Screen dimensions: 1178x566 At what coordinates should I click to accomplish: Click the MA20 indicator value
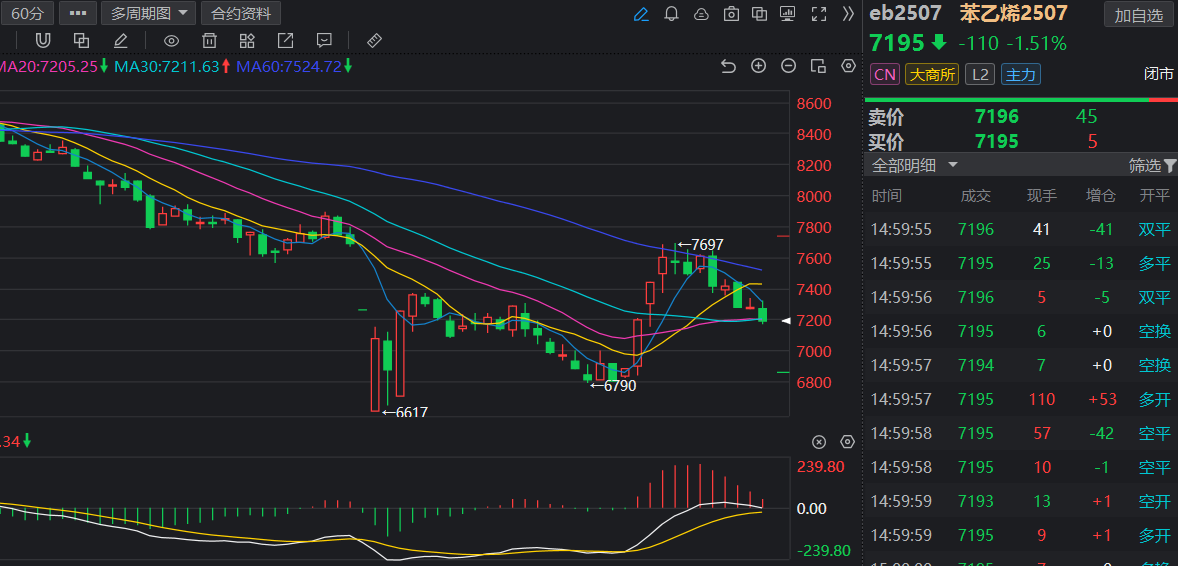click(x=49, y=66)
